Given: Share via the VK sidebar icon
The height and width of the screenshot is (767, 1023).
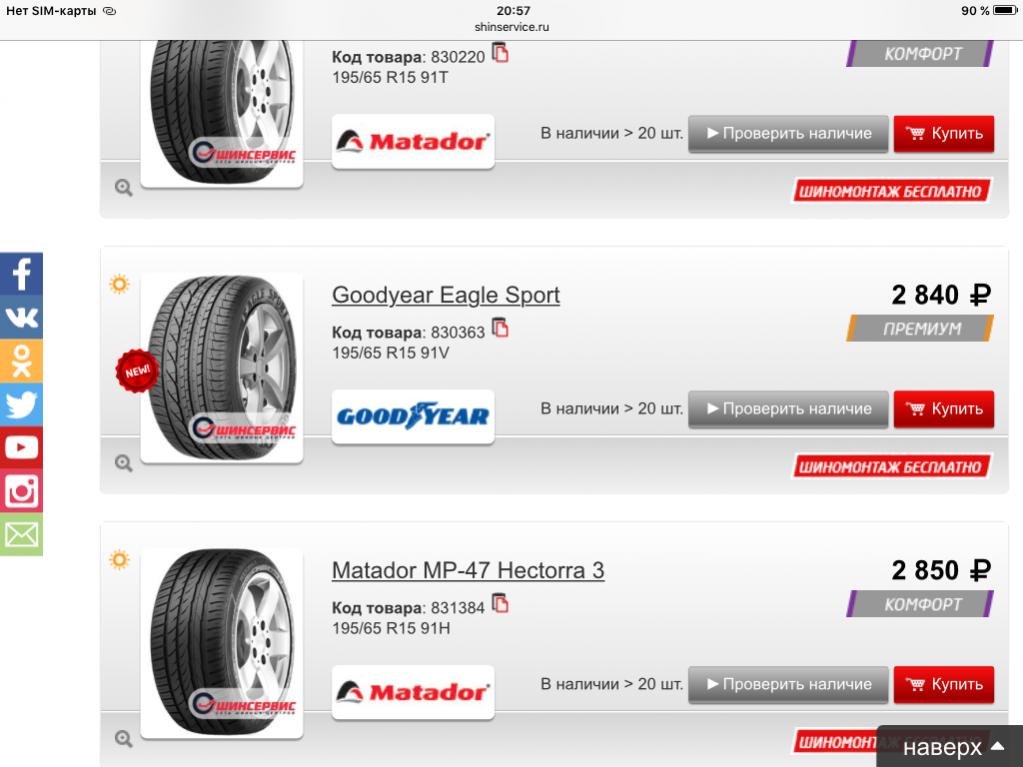Looking at the screenshot, I should 21,317.
